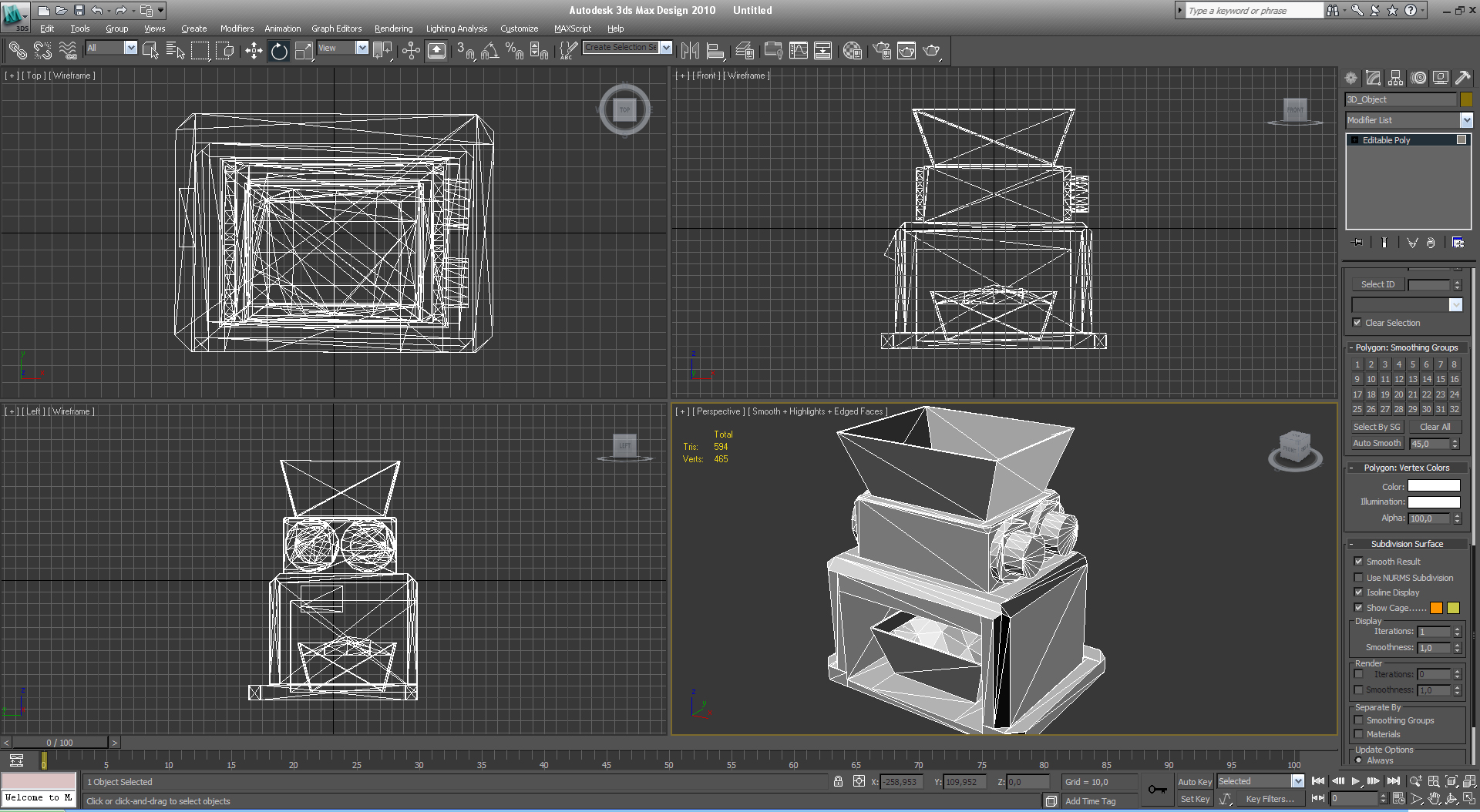This screenshot has width=1480, height=812.
Task: Open the Hierarchy command panel tab
Action: tap(1395, 78)
